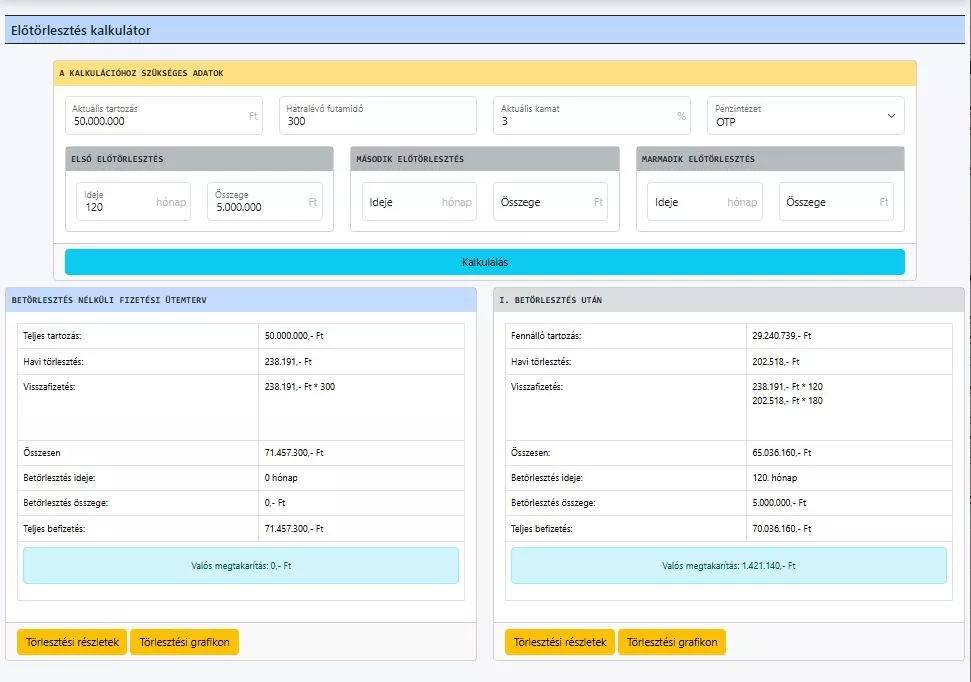Click the Fennálló tartozás value 29.240.739 Ft
Viewport: 971px width, 682px height.
(x=781, y=336)
